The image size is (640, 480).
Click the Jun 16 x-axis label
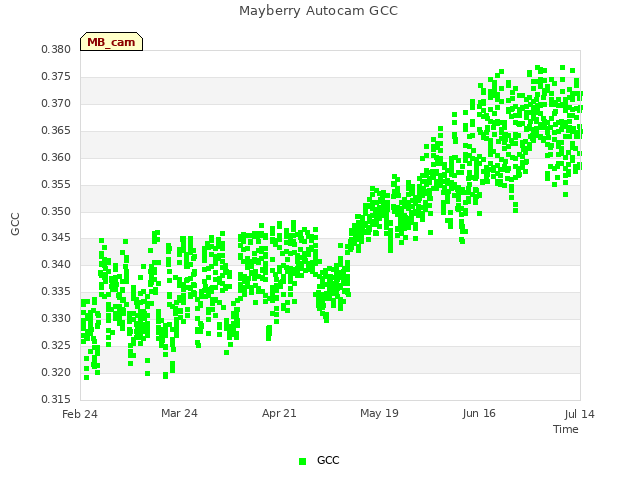click(479, 413)
